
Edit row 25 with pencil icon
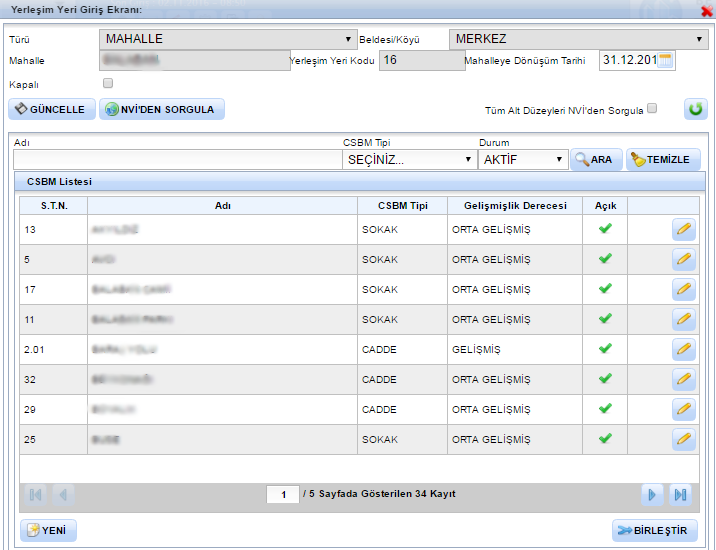684,439
